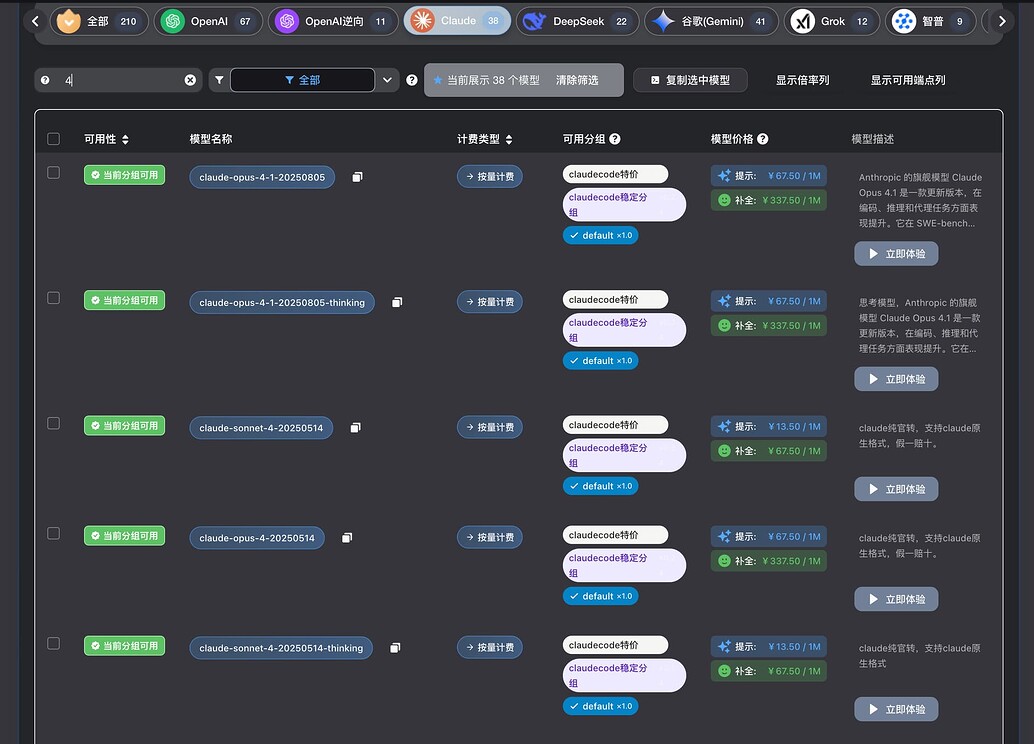
Task: Click claudecode特价 tag in claude-sonnet-4-20250514 row
Action: pos(615,425)
